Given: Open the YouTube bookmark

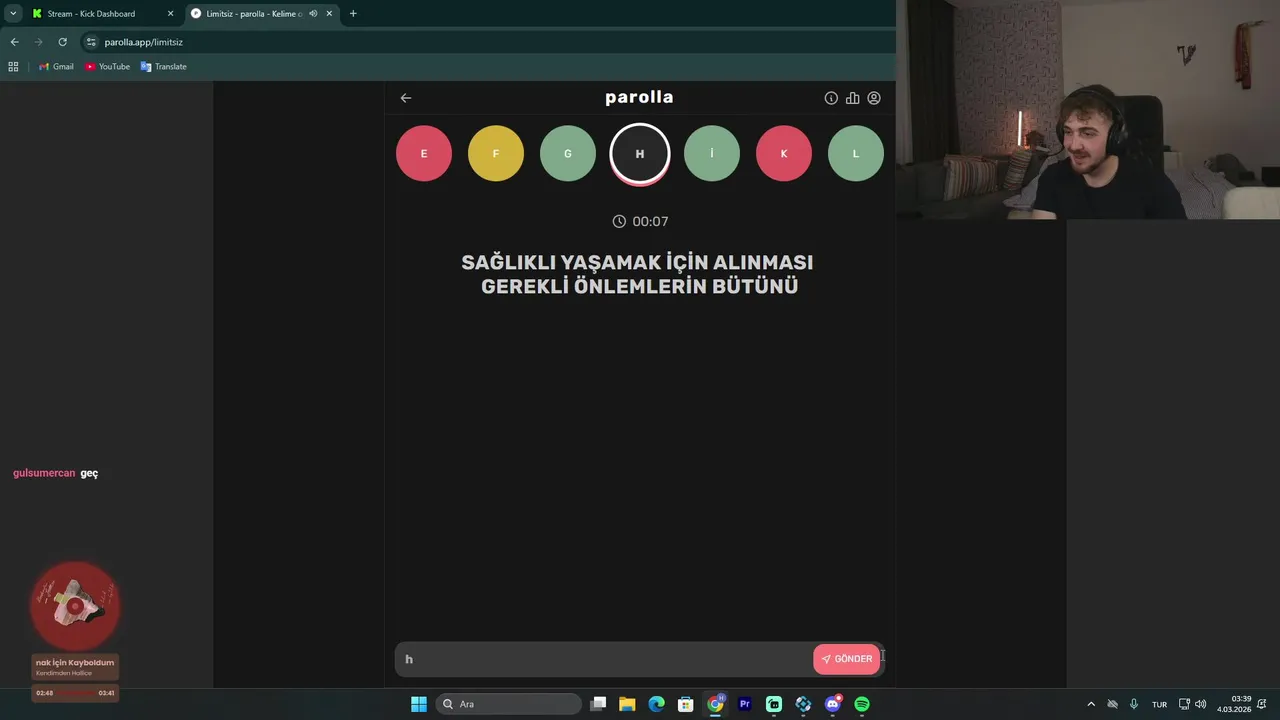Looking at the screenshot, I should click(107, 67).
